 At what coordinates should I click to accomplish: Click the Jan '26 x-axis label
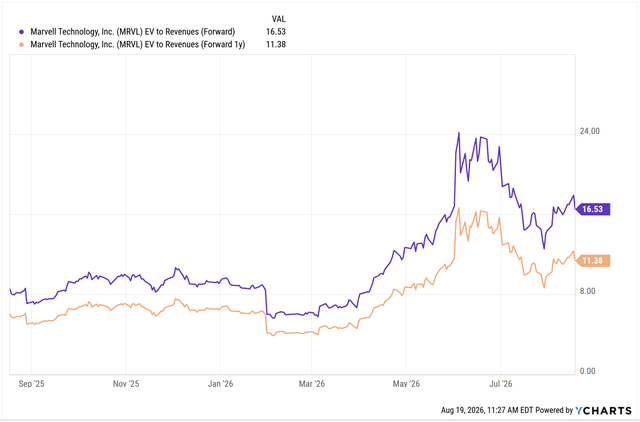coord(220,384)
